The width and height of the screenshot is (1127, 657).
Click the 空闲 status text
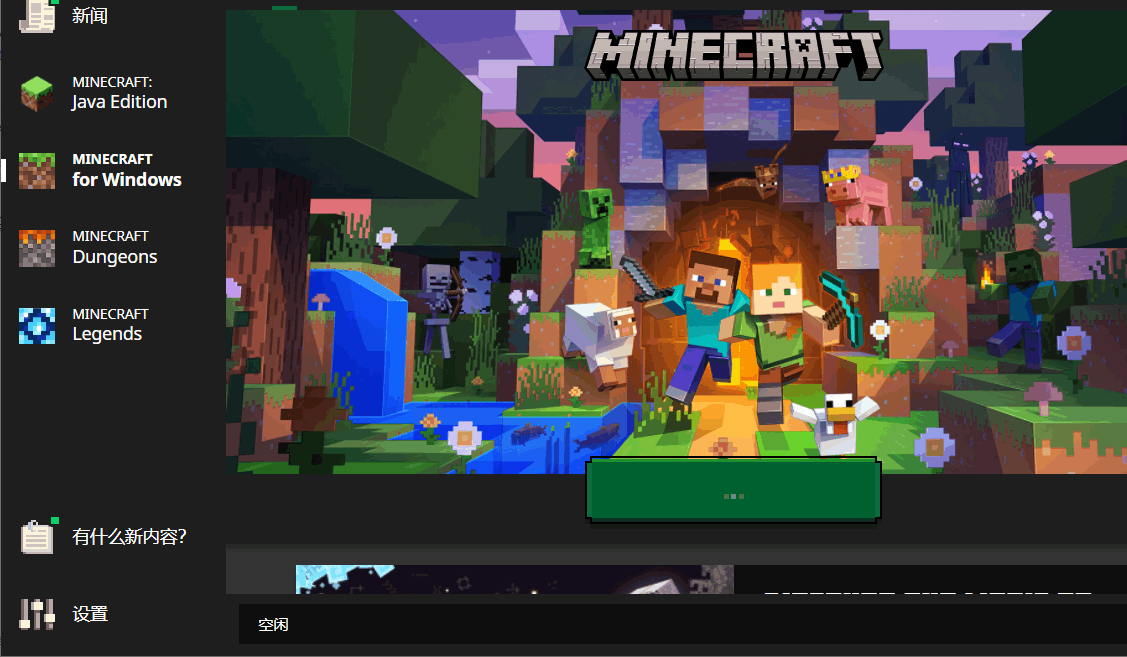pos(273,625)
